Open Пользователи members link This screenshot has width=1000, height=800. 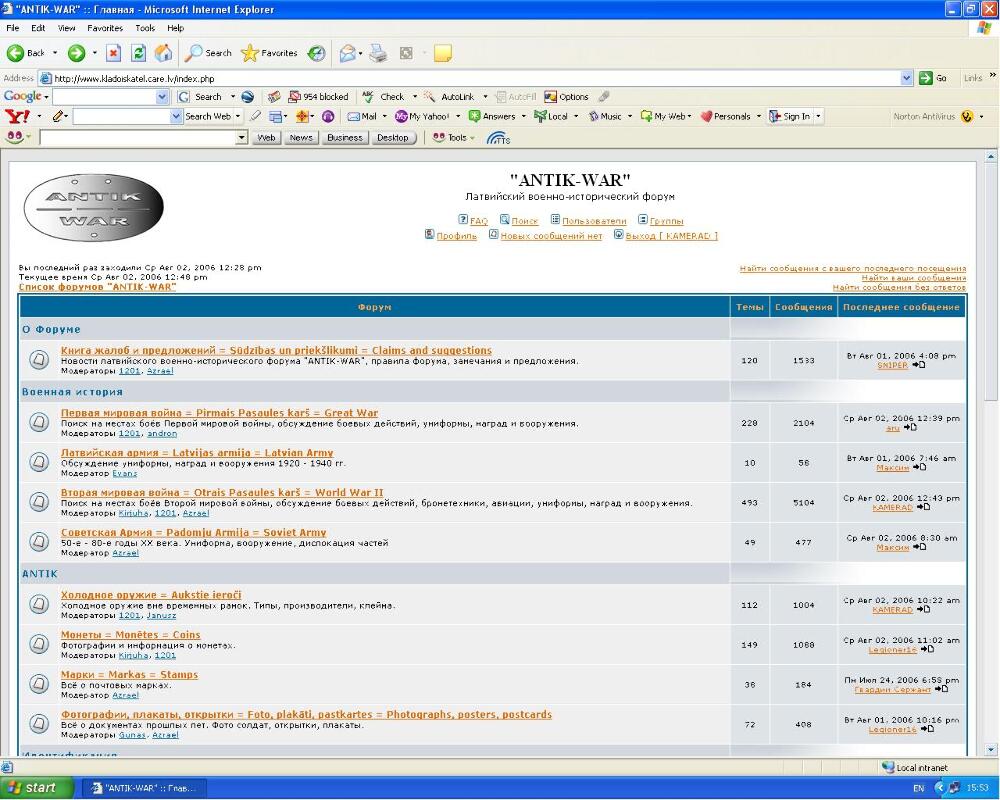[x=594, y=221]
